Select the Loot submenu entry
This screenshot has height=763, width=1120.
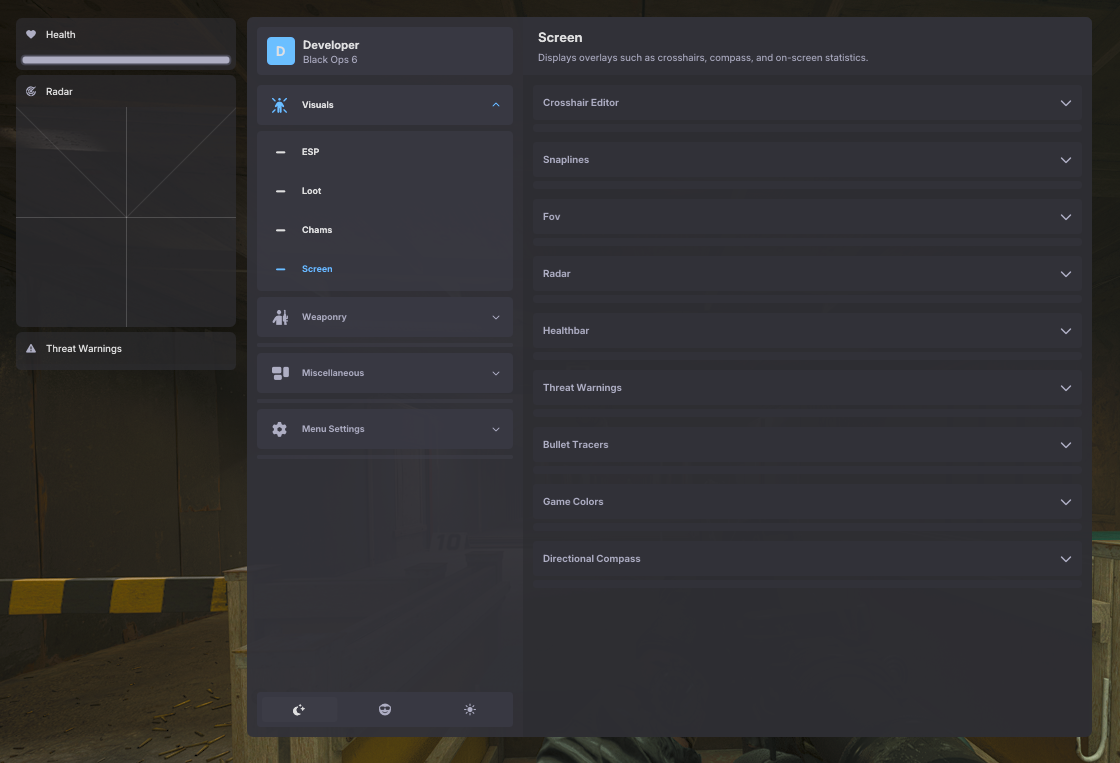coord(311,191)
